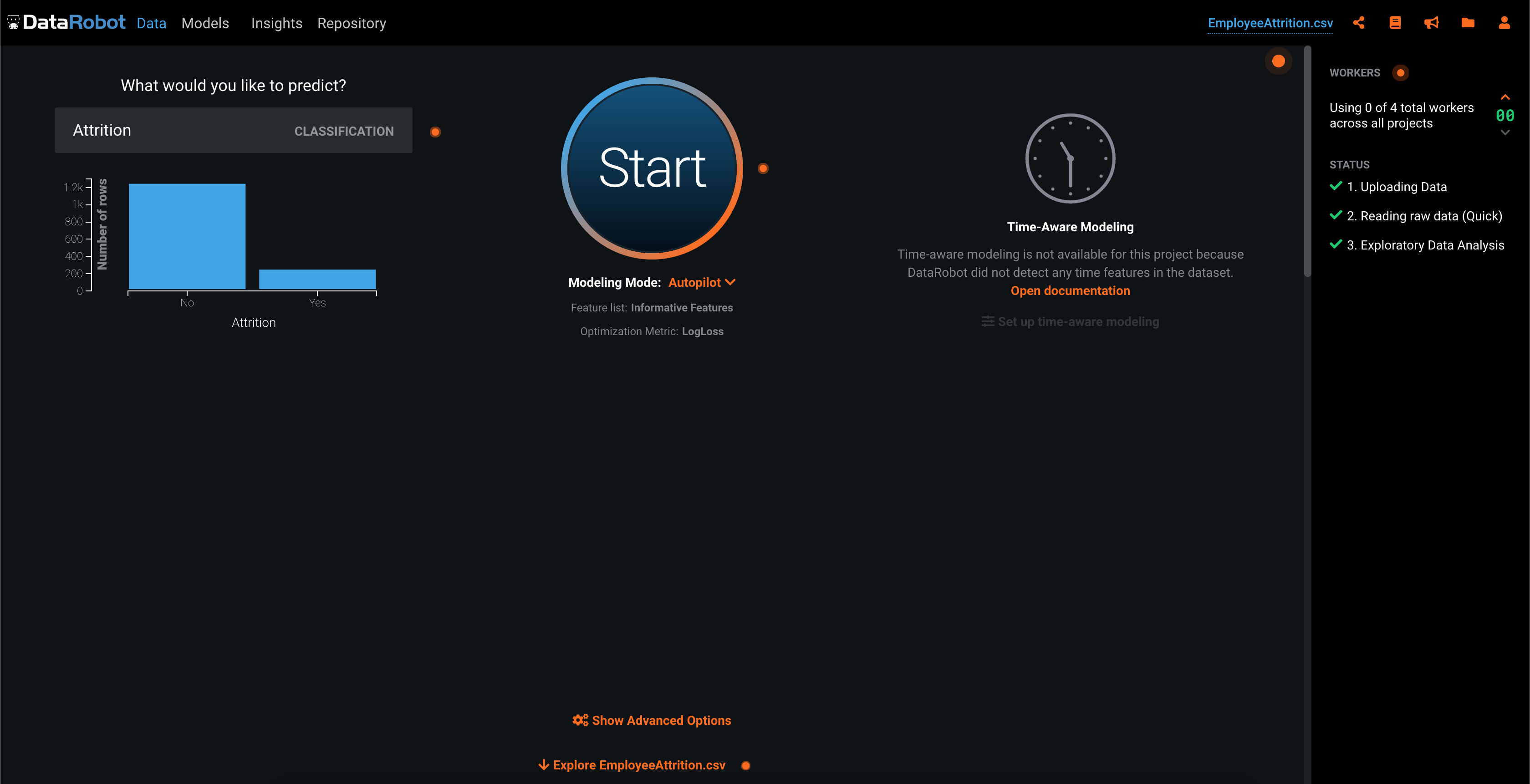1530x784 pixels.
Task: Click the 'Time-Aware Modeling' heading
Action: (x=1070, y=227)
